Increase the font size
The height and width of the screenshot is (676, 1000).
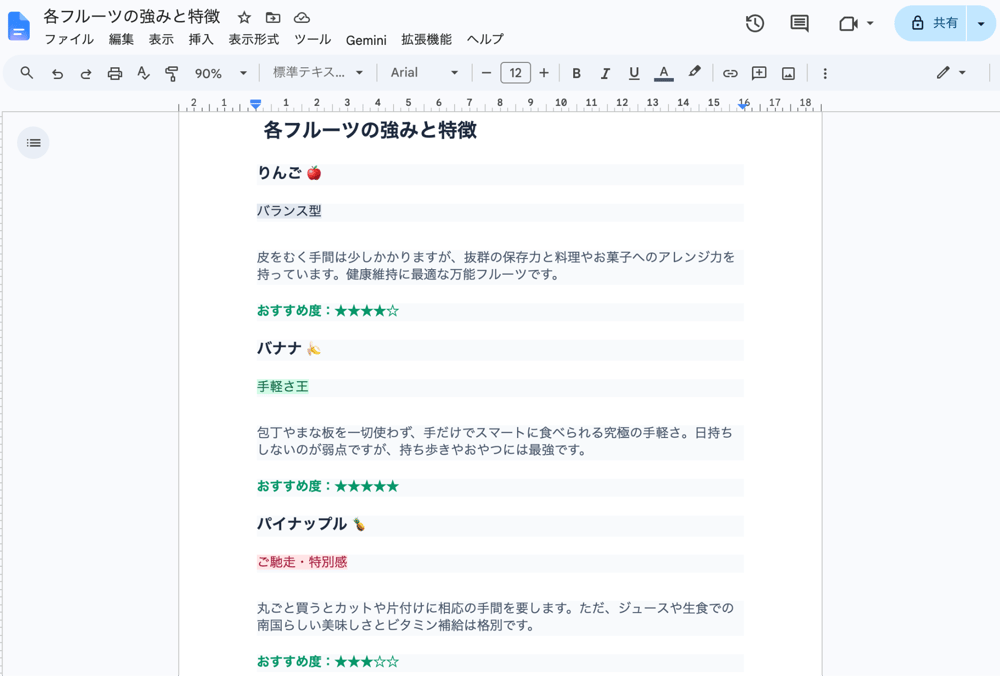tap(544, 73)
